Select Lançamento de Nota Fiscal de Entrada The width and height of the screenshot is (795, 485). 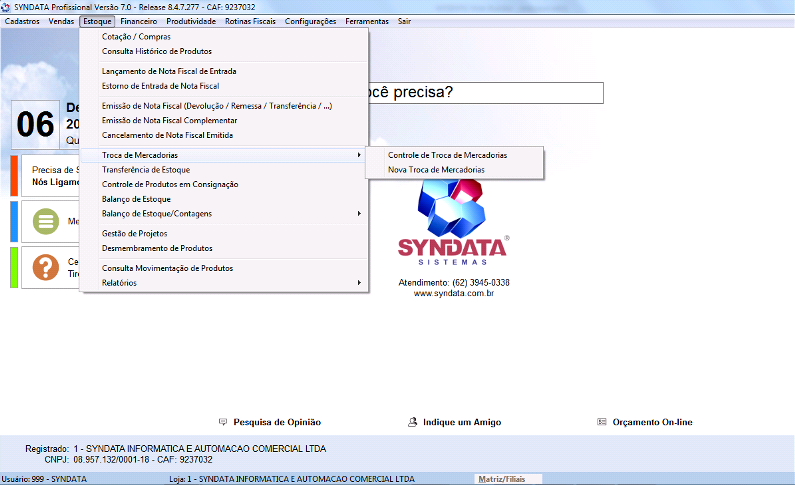point(224,71)
